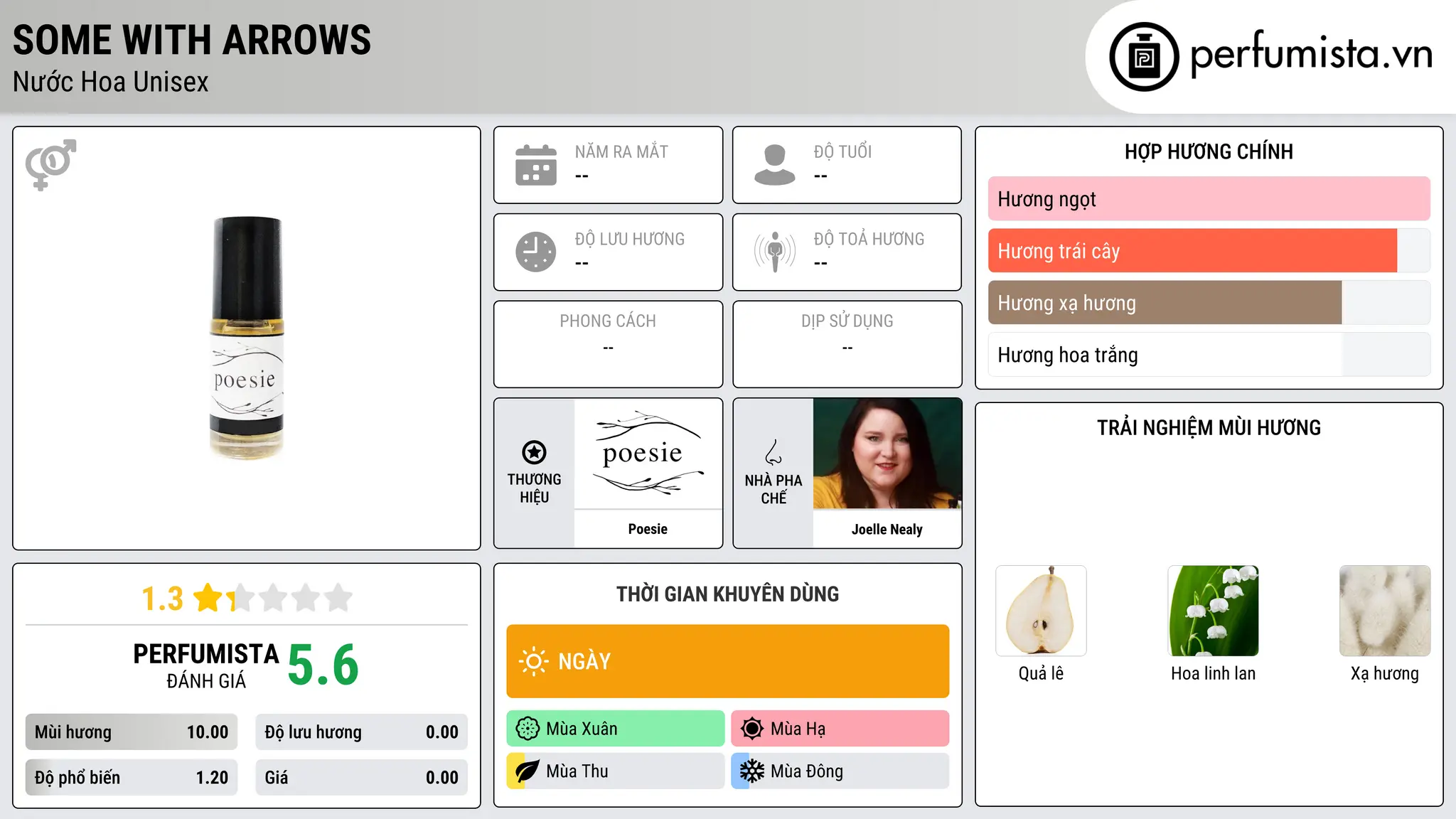Click the Giá score row
Viewport: 1456px width, 819px height.
click(361, 778)
